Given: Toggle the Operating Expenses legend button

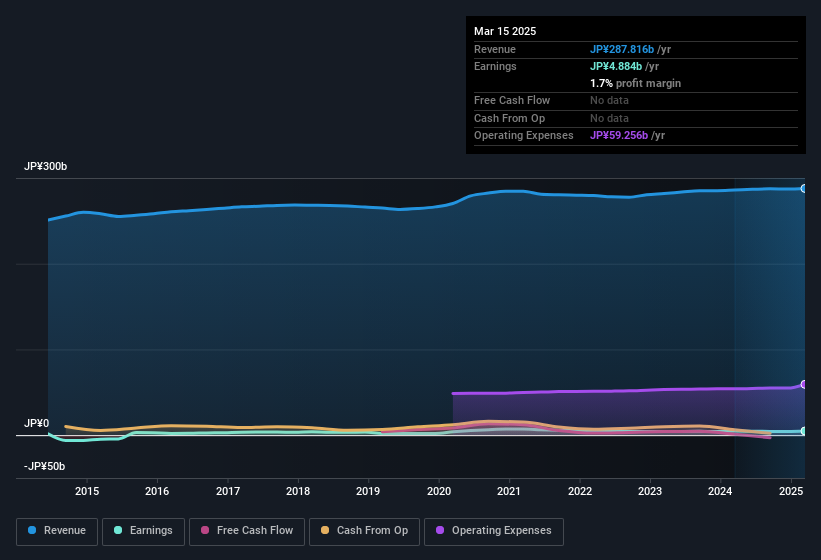Looking at the screenshot, I should point(494,531).
